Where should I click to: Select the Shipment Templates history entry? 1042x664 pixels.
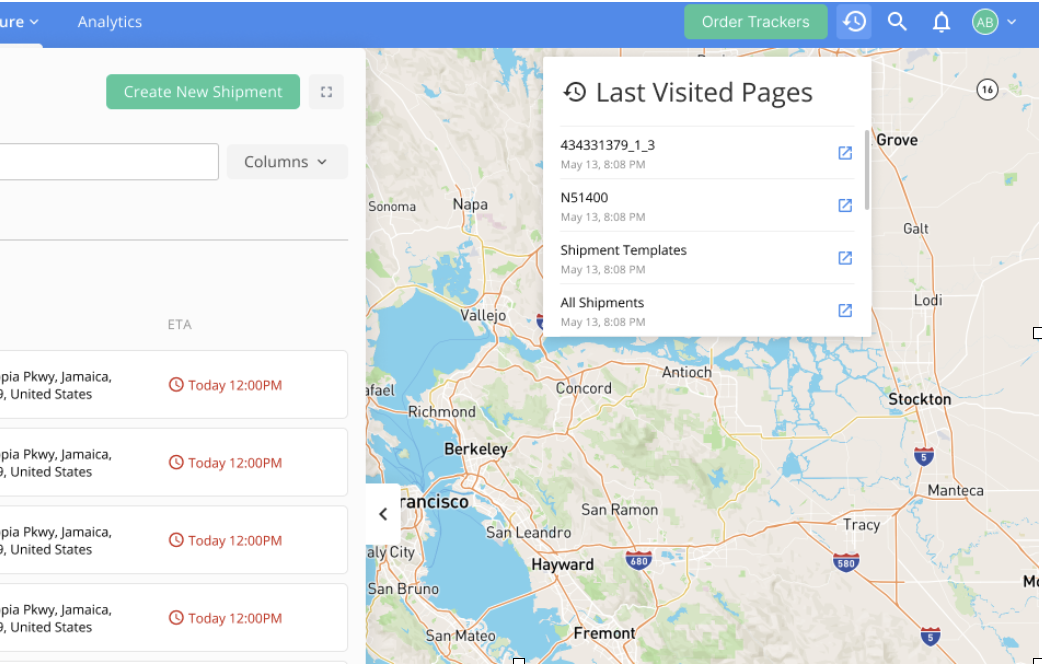(x=707, y=258)
